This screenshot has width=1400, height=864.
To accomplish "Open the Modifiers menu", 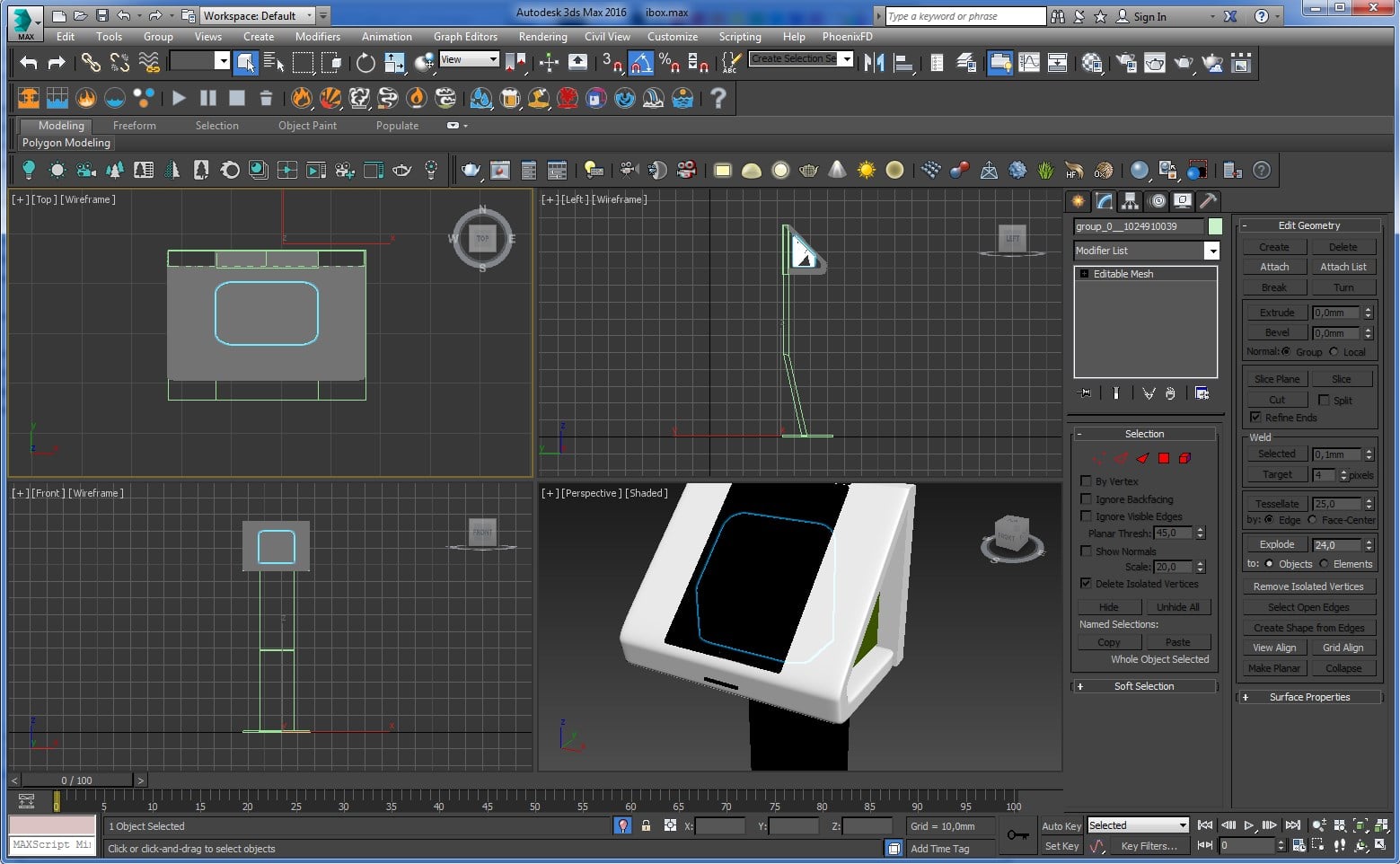I will point(318,37).
